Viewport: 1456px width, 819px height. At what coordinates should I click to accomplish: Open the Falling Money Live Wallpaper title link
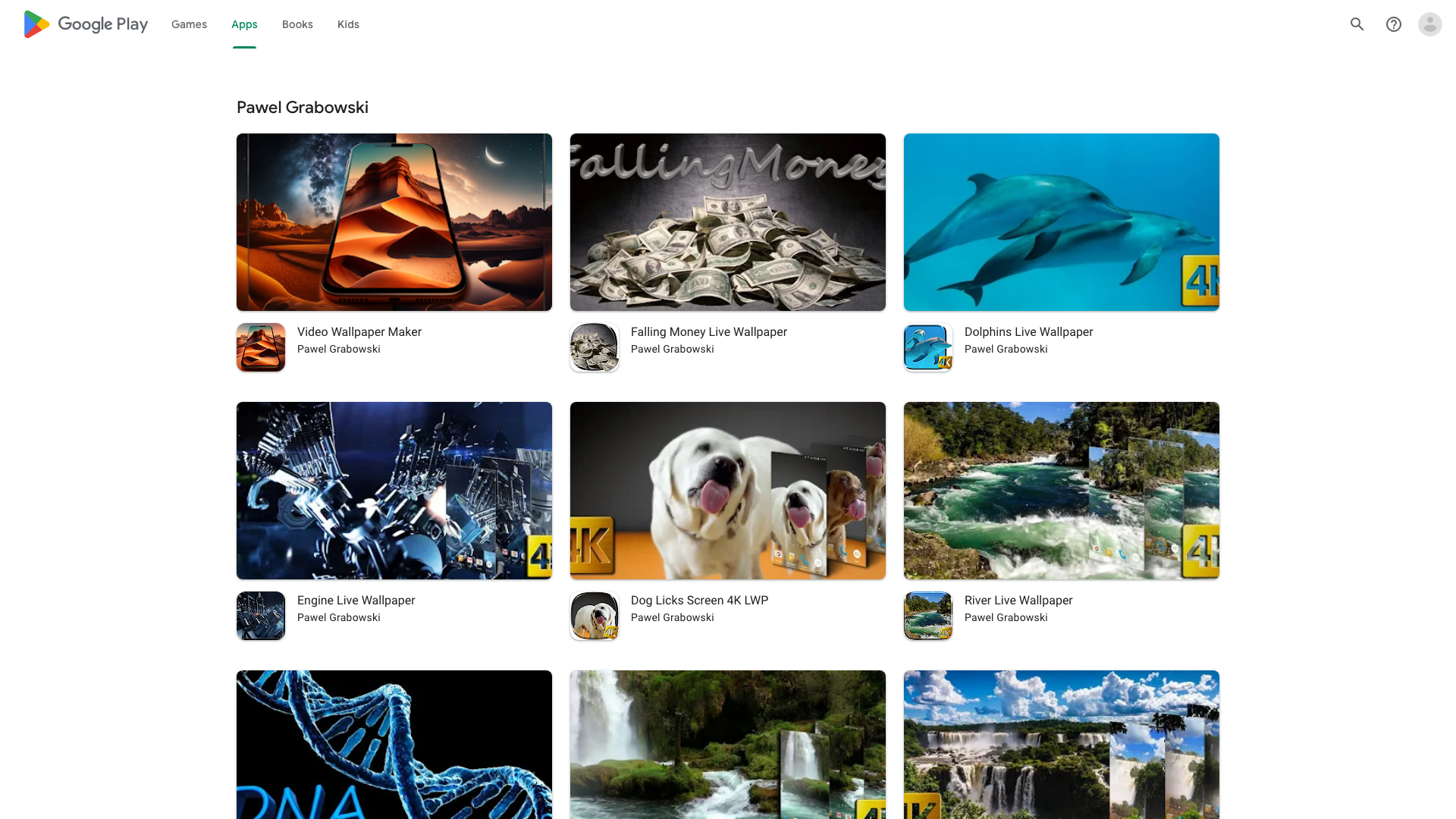(708, 332)
